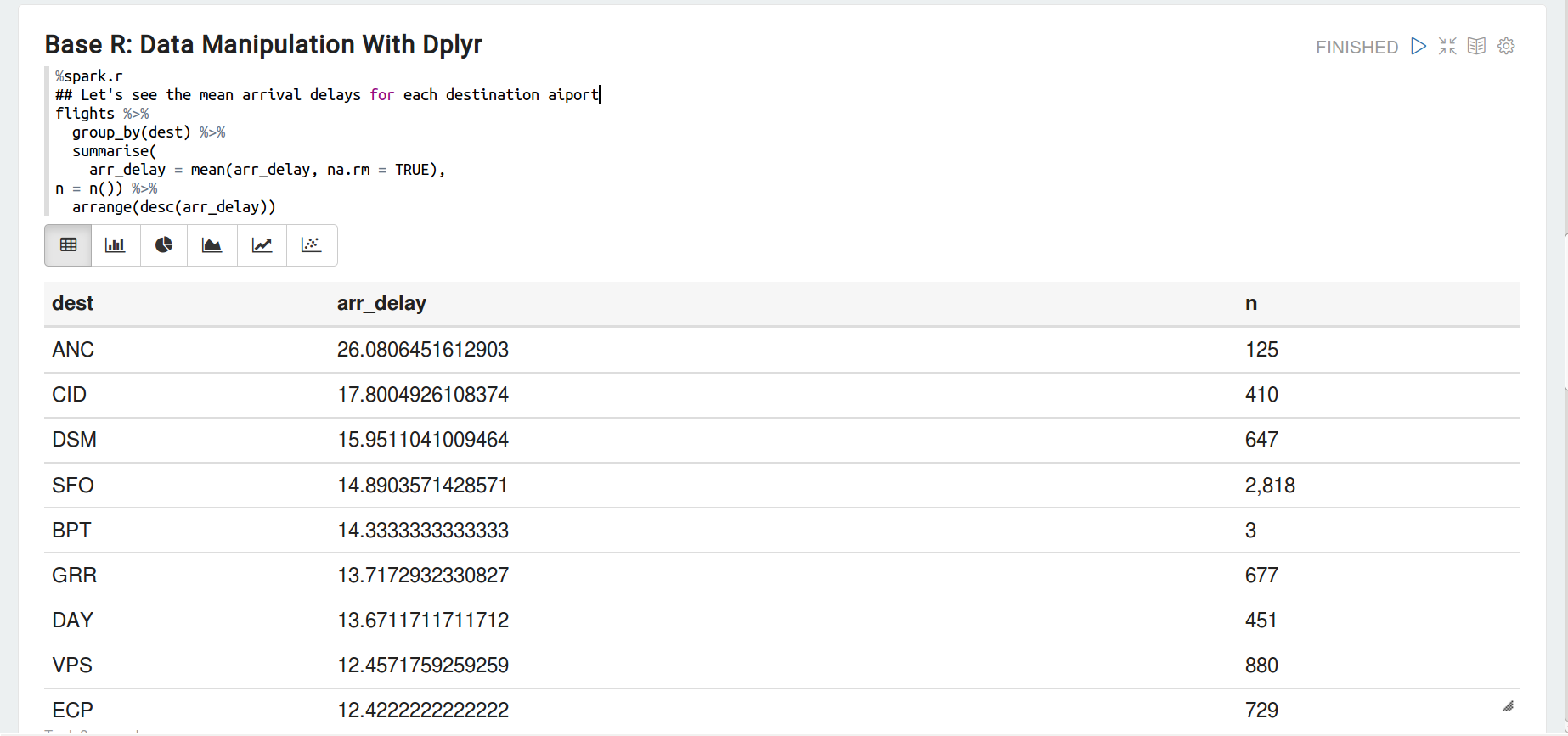Click the 'arrange(desc(arr_delay))' code line

pyautogui.click(x=174, y=206)
